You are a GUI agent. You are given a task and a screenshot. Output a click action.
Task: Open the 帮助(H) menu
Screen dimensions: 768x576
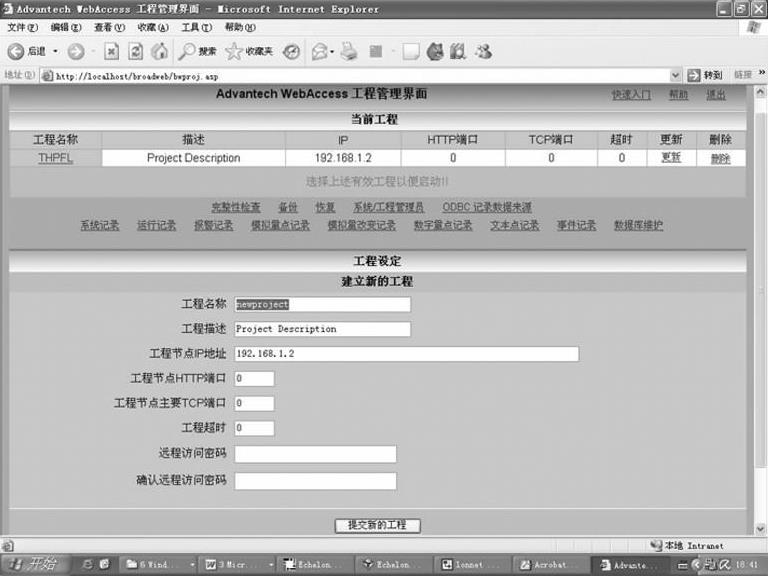[x=240, y=27]
